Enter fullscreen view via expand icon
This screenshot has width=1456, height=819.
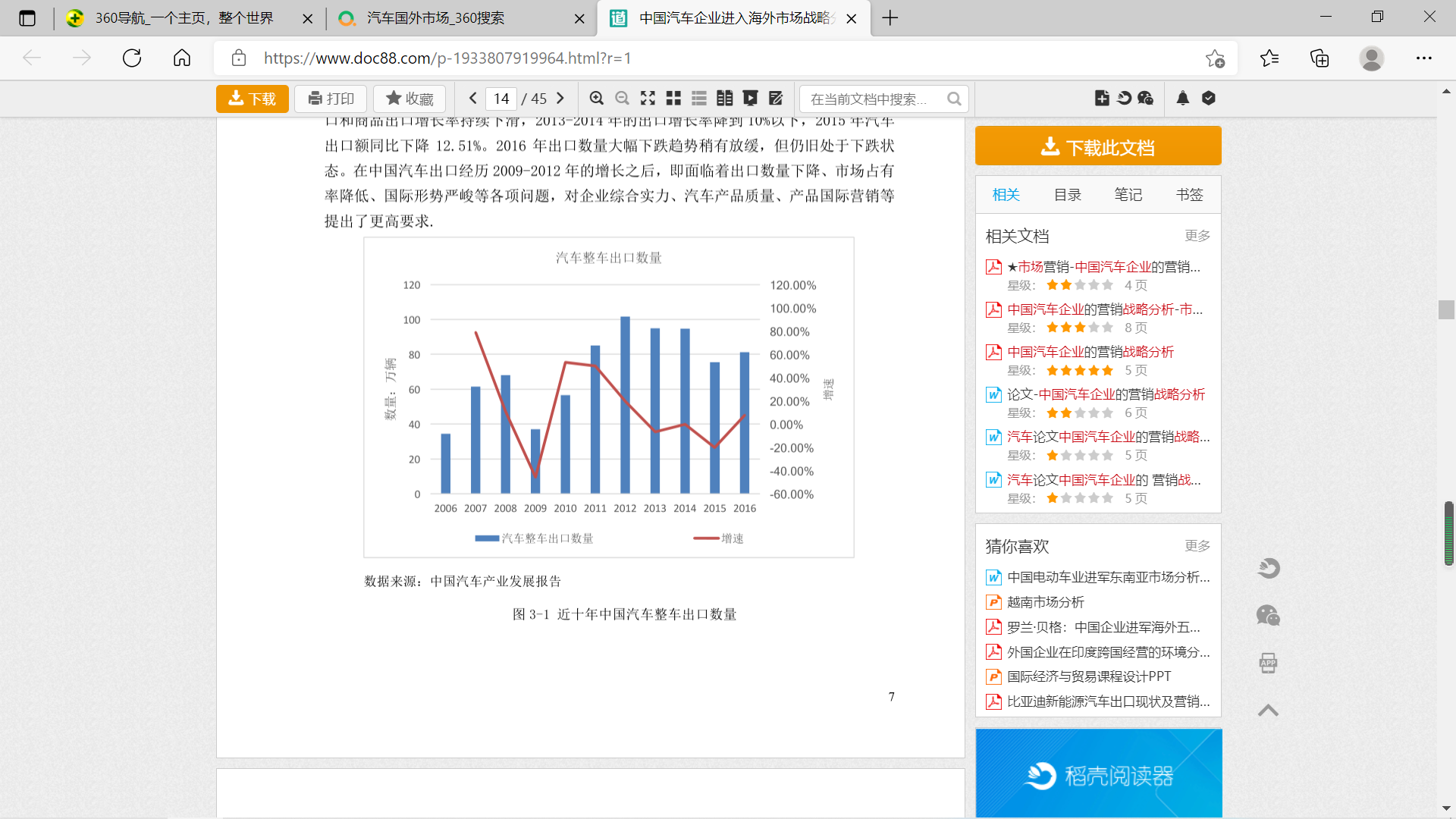pyautogui.click(x=648, y=99)
